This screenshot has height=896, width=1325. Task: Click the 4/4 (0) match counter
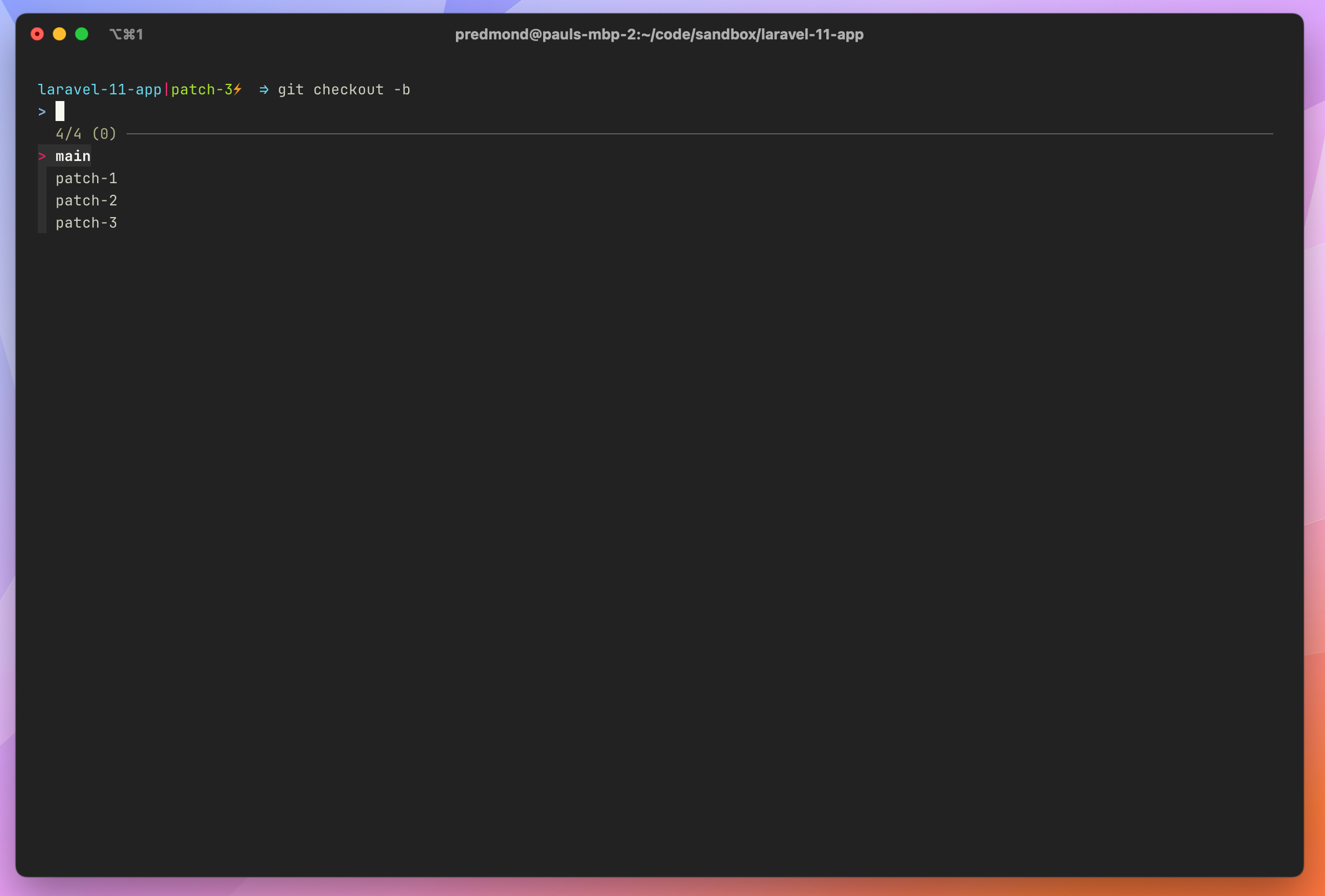[86, 134]
